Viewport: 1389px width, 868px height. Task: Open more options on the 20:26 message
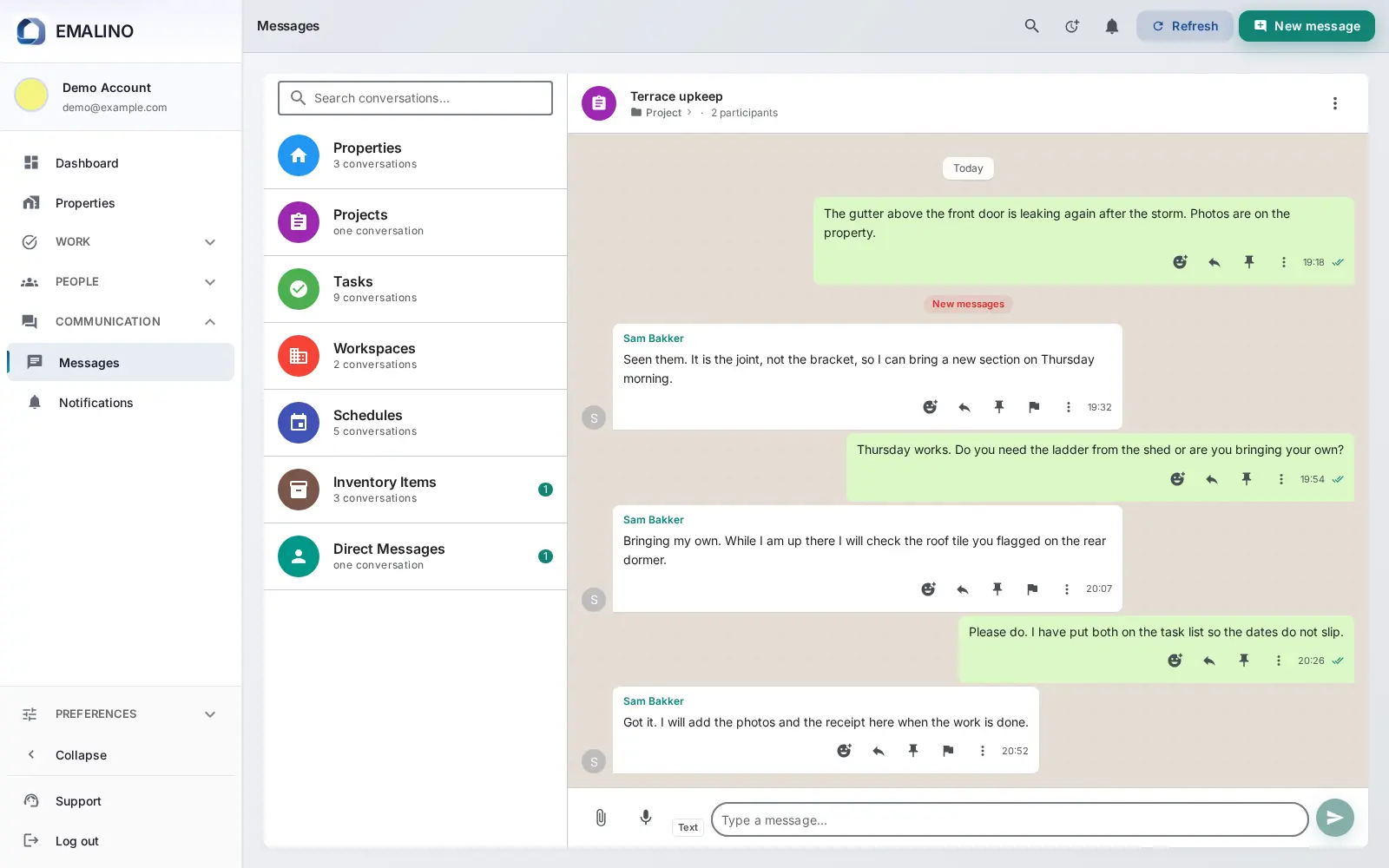(x=1279, y=661)
